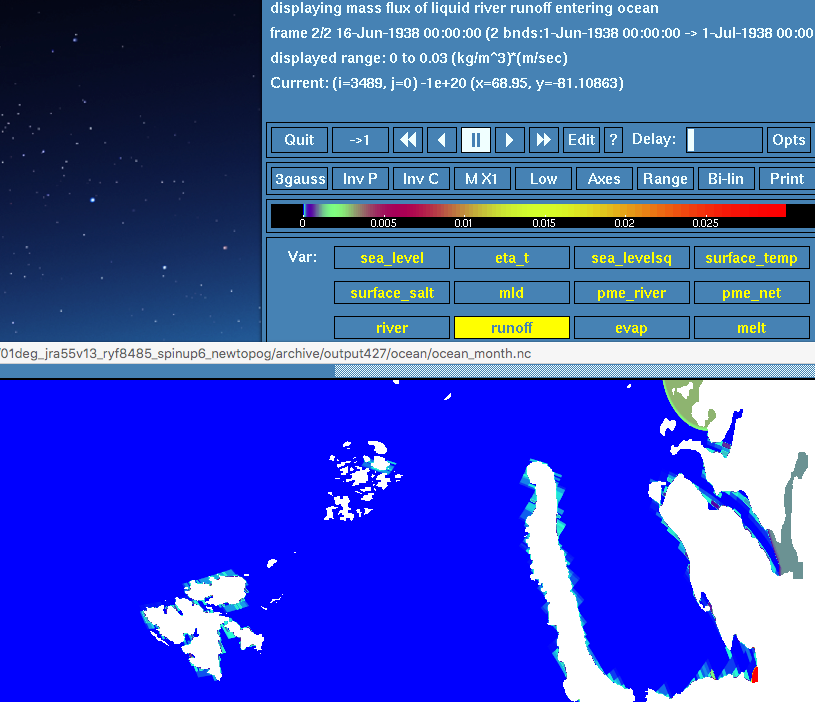
Task: Cycle the 3gauss colormap button
Action: (x=299, y=179)
